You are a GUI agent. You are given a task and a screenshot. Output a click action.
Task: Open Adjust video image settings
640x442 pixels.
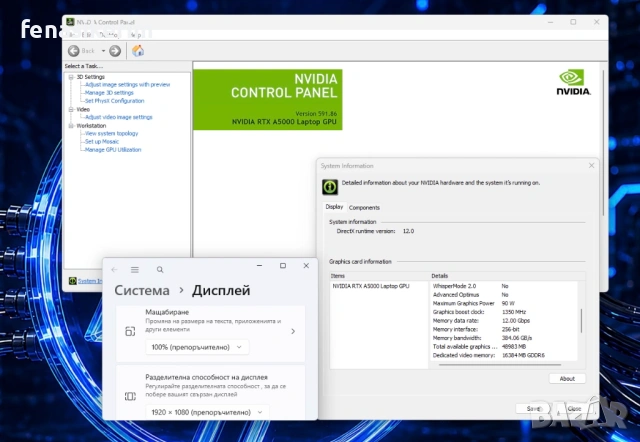(118, 117)
